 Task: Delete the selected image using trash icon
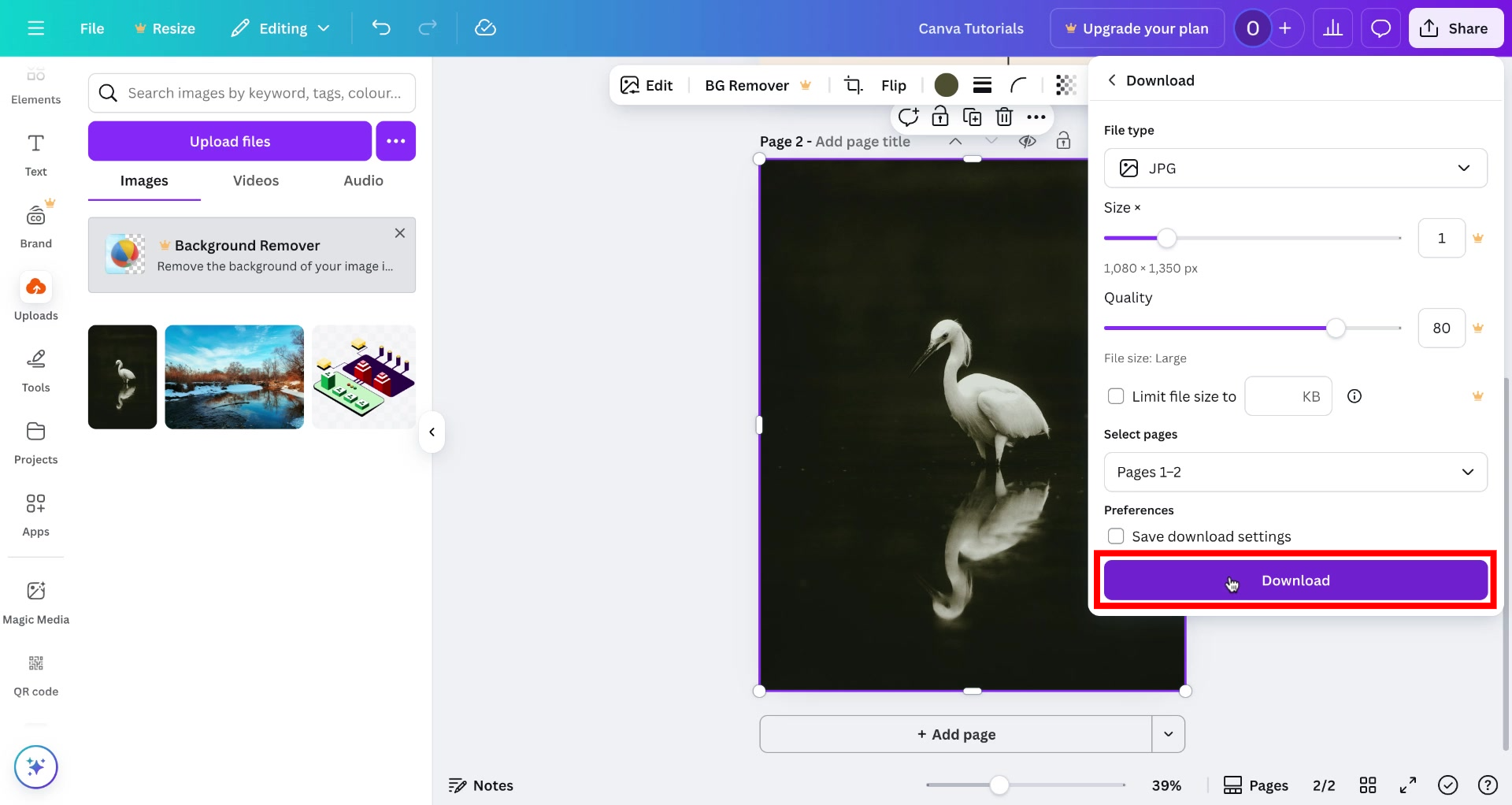(1004, 117)
